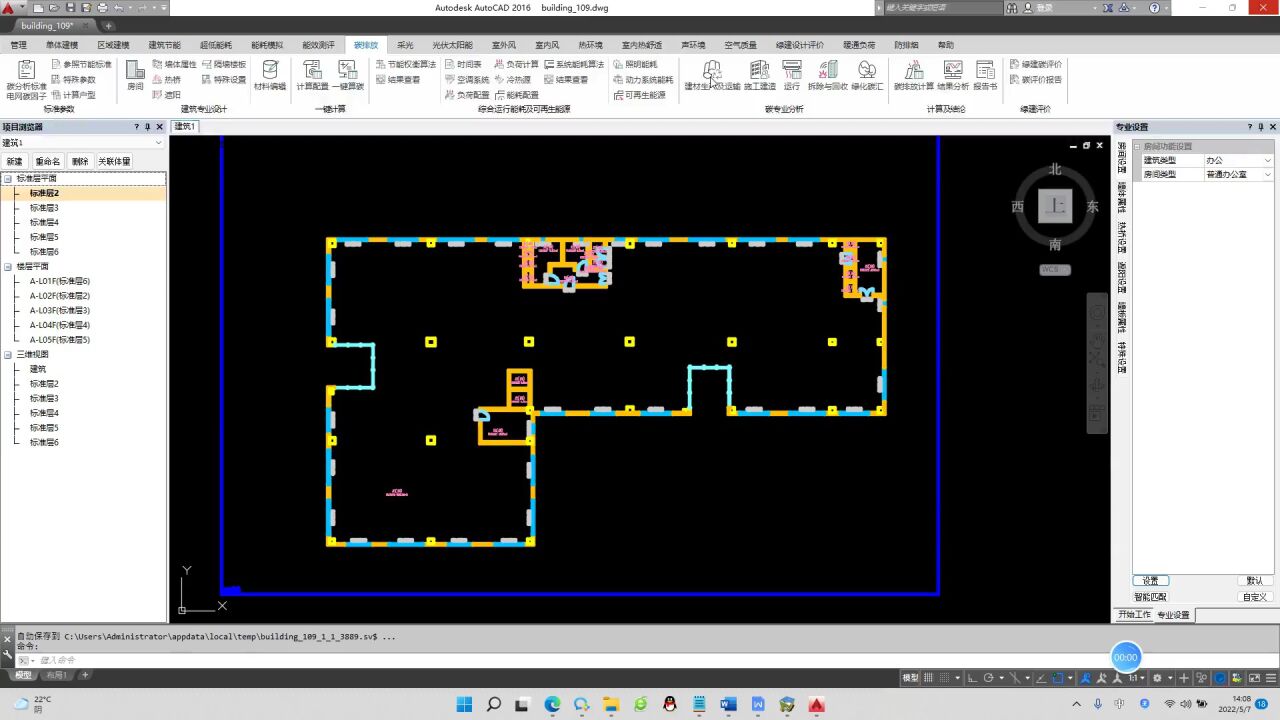Open the 房间类型 room type dropdown
Viewport: 1280px width, 720px height.
click(x=1238, y=174)
